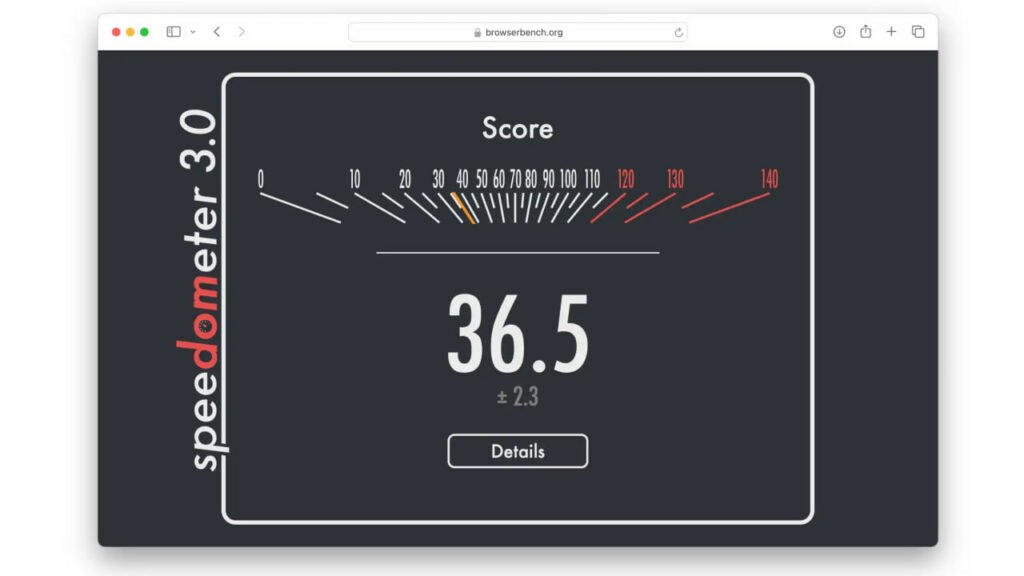
Task: Click the browserbench.org address bar
Action: (525, 31)
